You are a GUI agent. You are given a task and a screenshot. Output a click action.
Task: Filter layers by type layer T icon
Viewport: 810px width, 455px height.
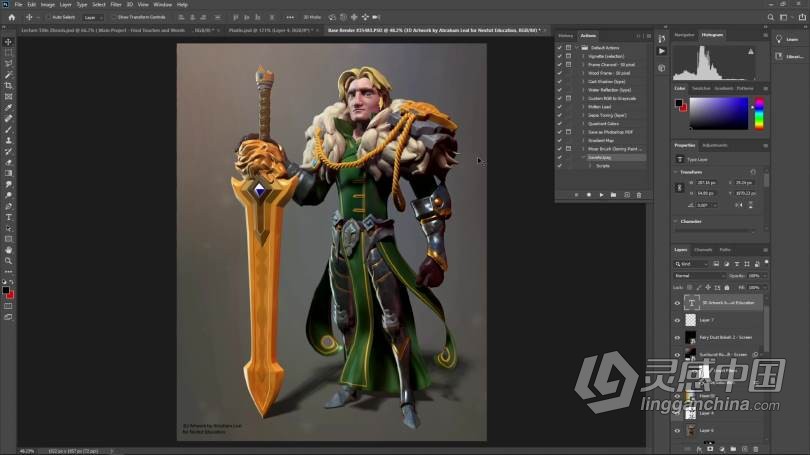coord(737,264)
